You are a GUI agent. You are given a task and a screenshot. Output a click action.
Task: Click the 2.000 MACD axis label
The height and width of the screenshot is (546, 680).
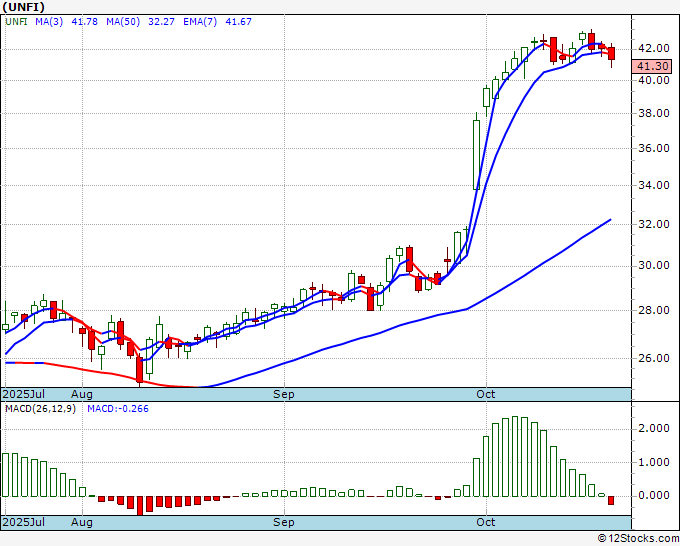tap(654, 428)
